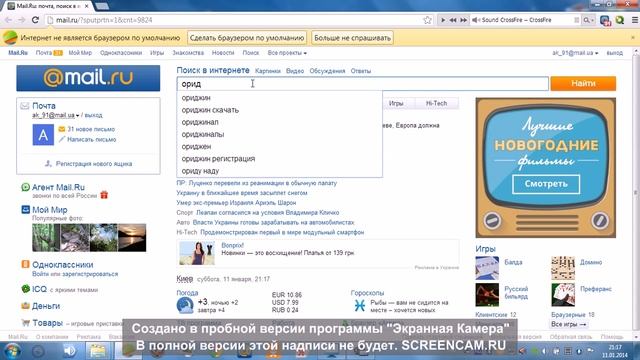Switch search to Видео

(295, 71)
